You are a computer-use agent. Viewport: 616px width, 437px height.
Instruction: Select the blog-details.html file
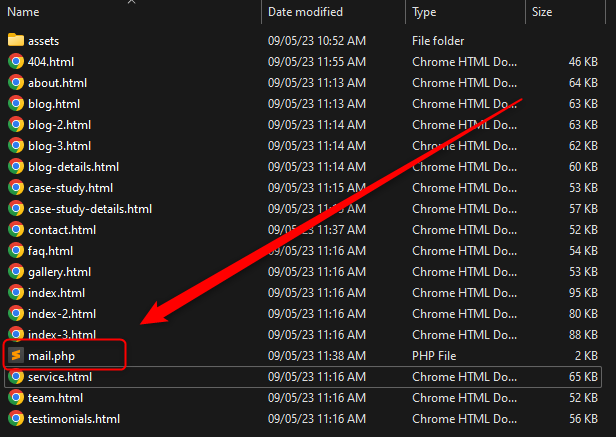(73, 166)
